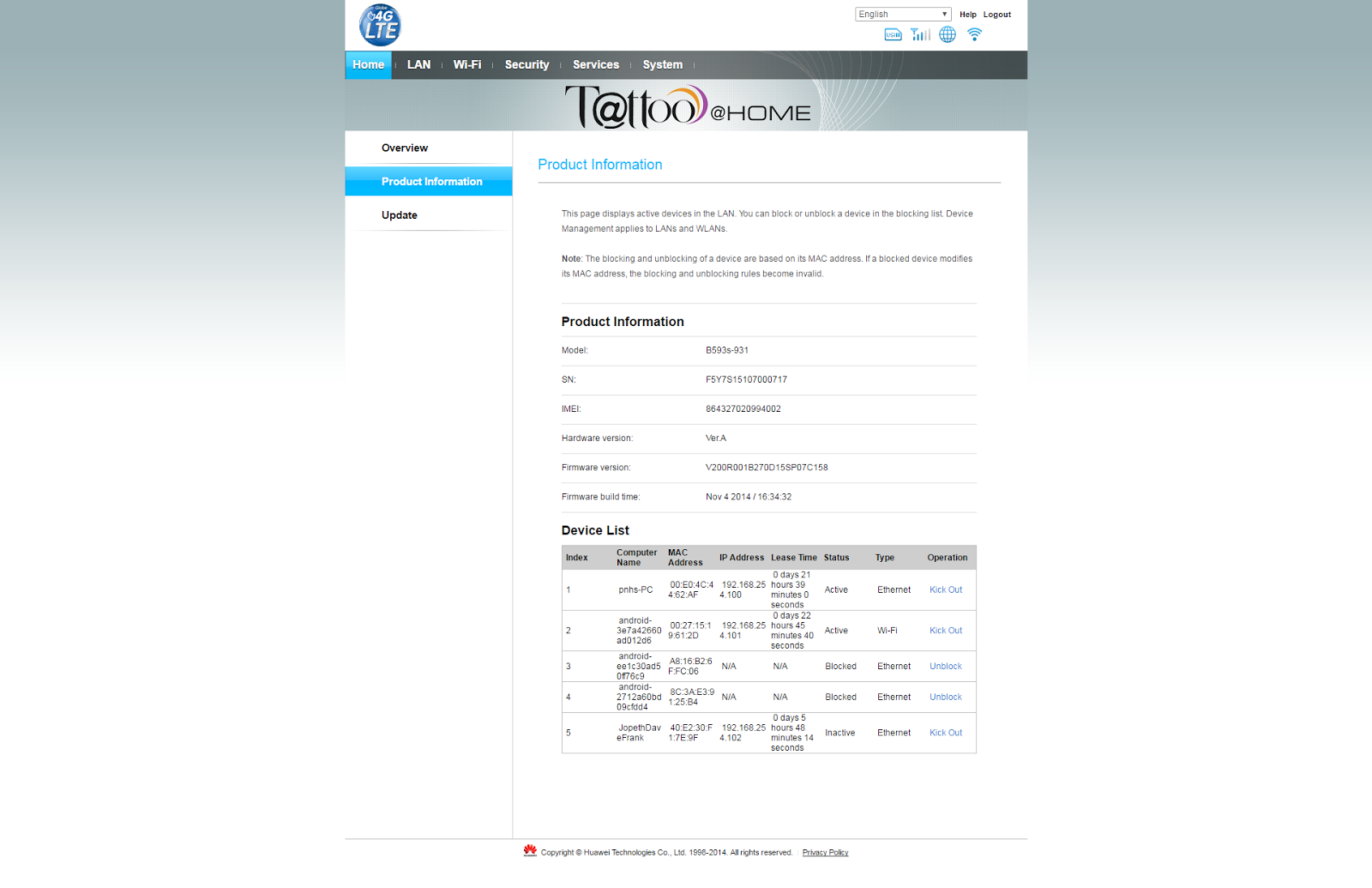This screenshot has width=1372, height=888.
Task: Unblock device with MAC A8:16:B2:6F:FC:06
Action: tap(946, 667)
